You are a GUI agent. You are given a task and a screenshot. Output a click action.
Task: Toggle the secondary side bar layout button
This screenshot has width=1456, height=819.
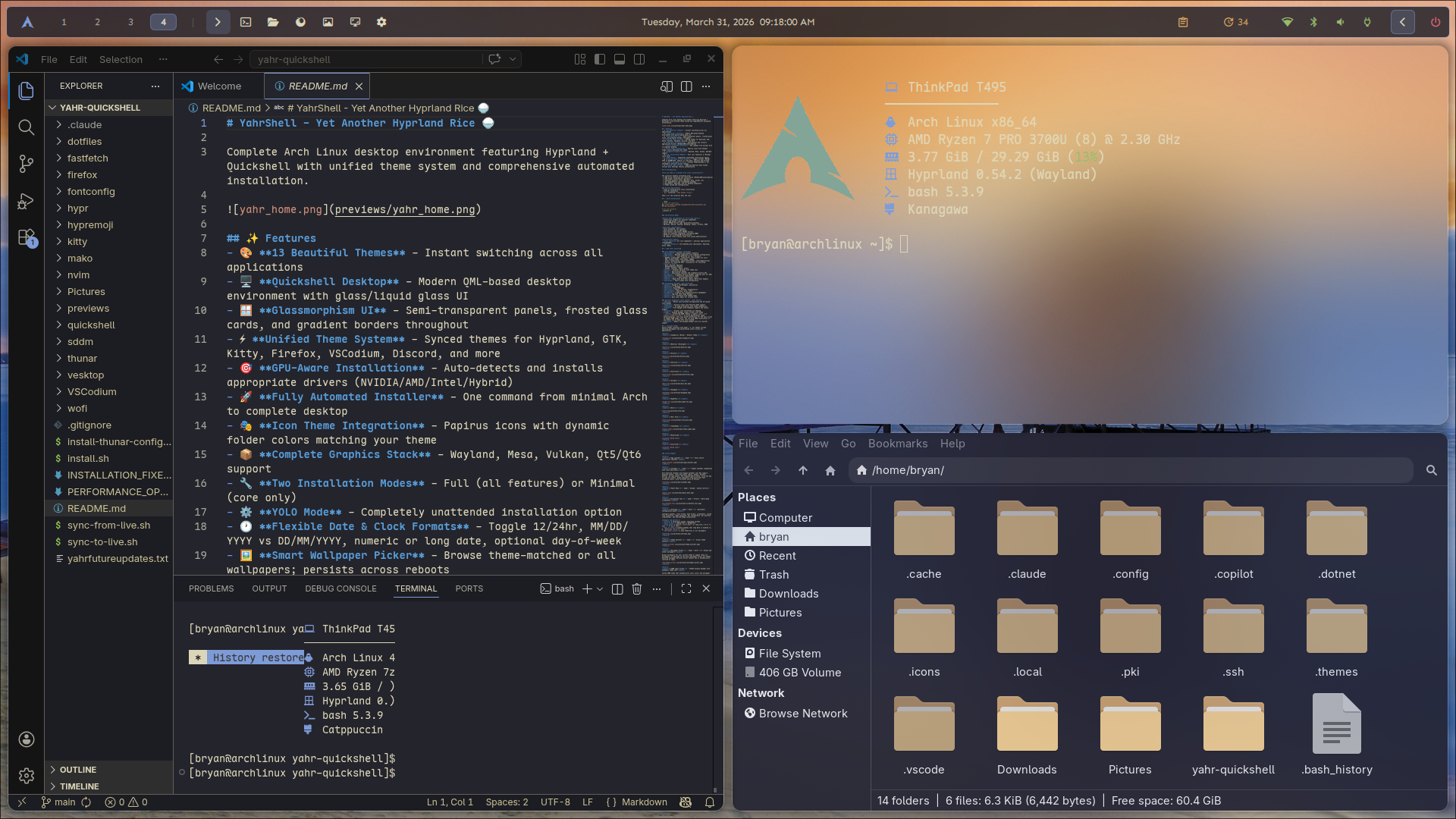point(639,59)
